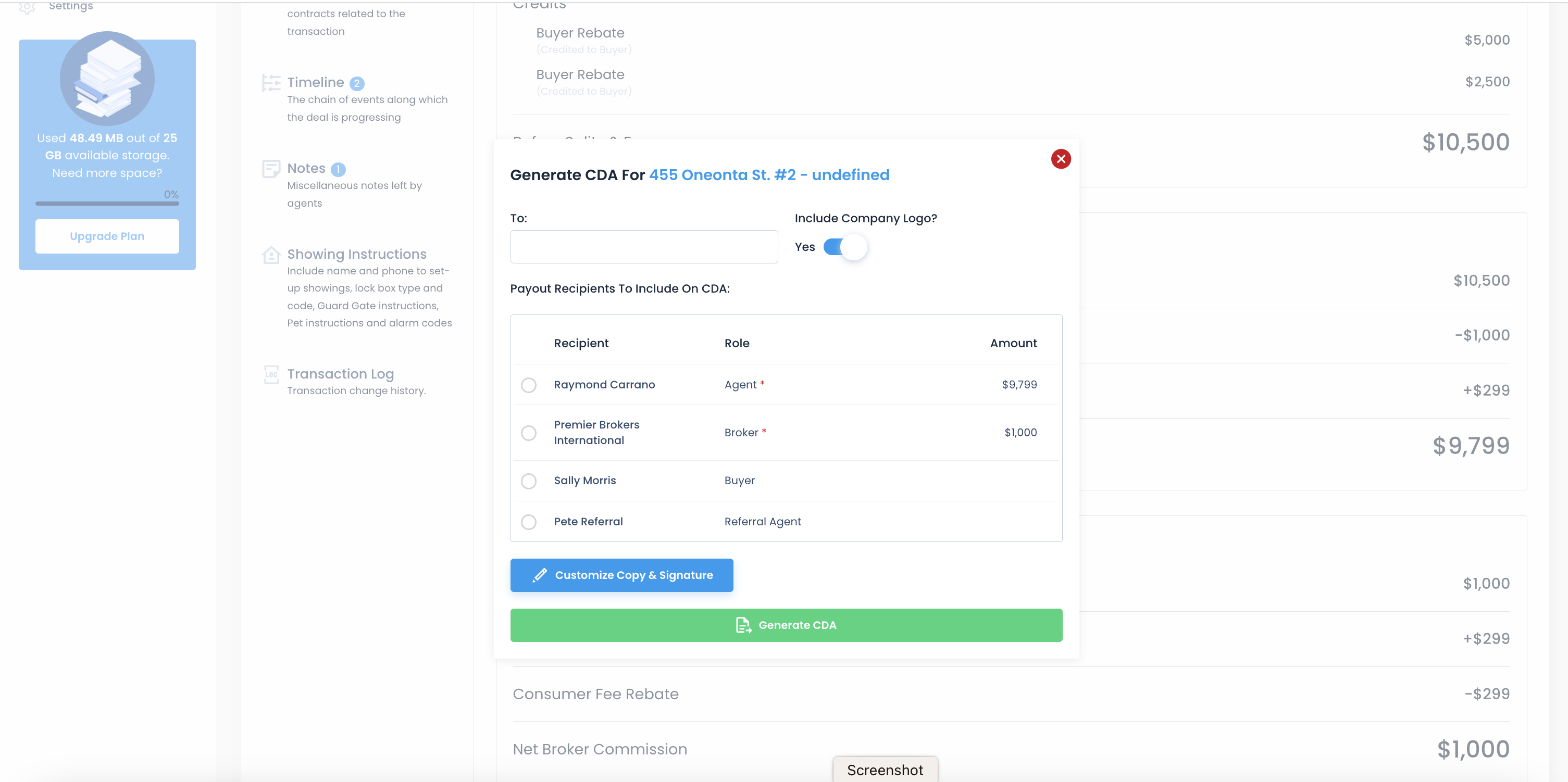
Task: Click the pencil icon on Customize button
Action: point(539,575)
